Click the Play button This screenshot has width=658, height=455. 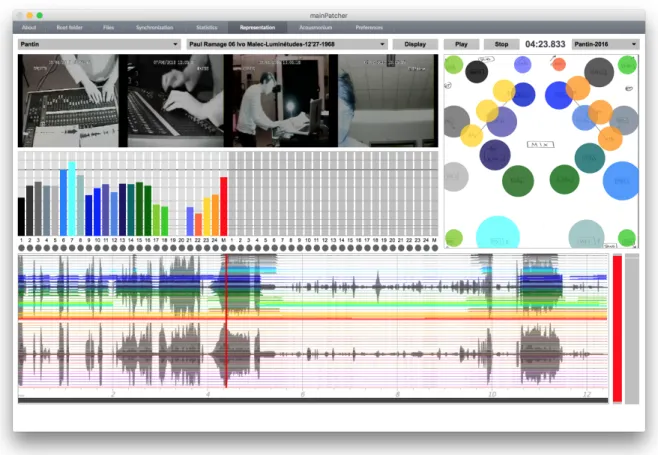pyautogui.click(x=461, y=44)
